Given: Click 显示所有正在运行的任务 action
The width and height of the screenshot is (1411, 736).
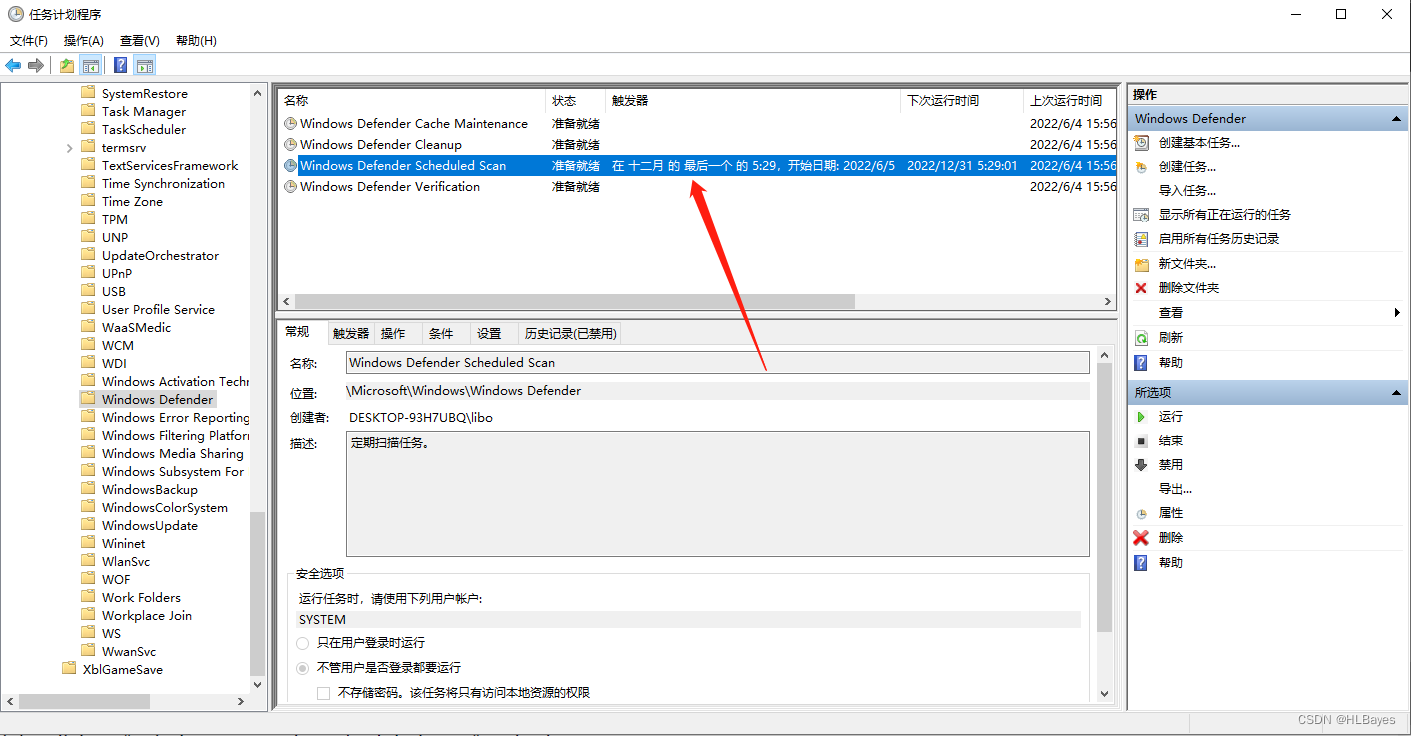Looking at the screenshot, I should click(1224, 215).
